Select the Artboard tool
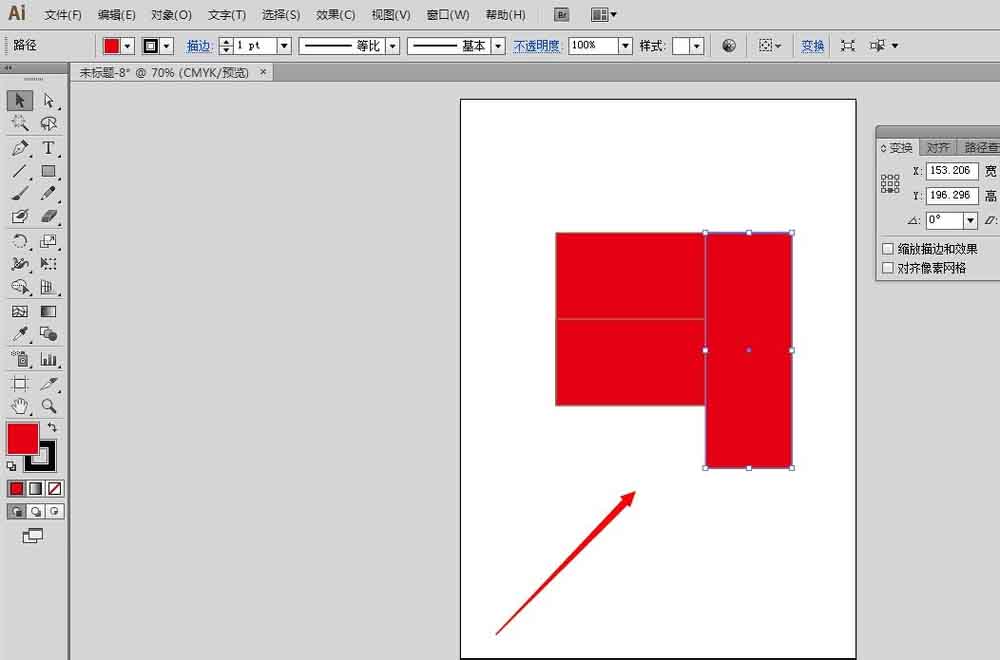1000x660 pixels. (x=20, y=384)
